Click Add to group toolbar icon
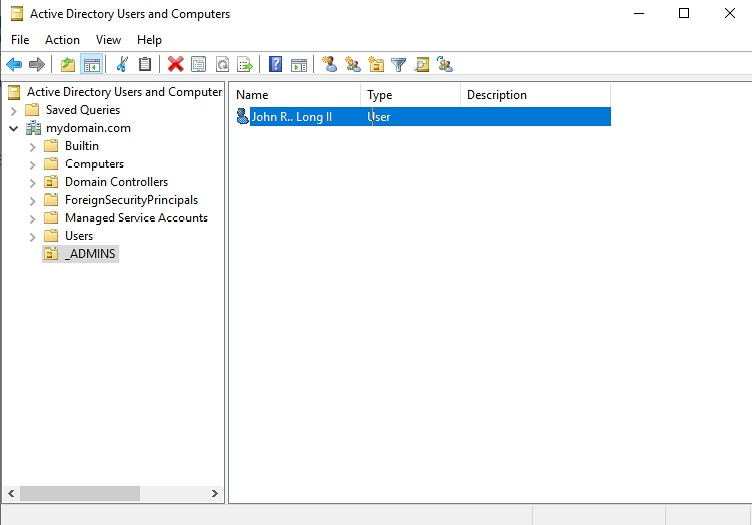 coord(445,64)
